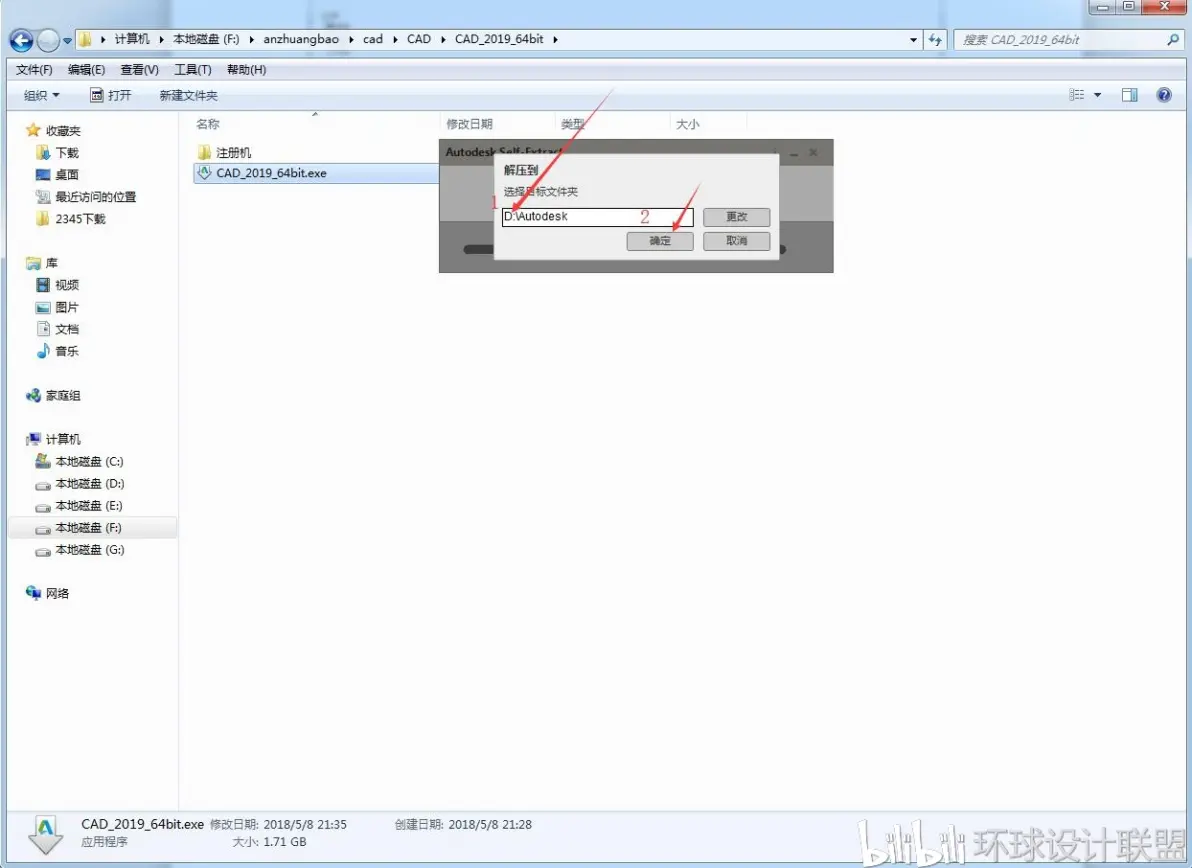This screenshot has height=868, width=1192.
Task: Jump to 本地磁盘 (F:) in the breadcrumb
Action: tap(206, 39)
